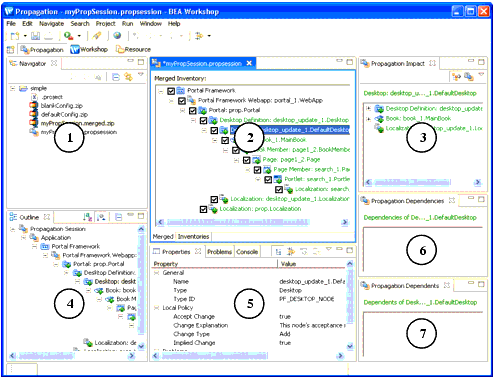494x378 pixels.
Task: Uncheck Portal: prop.Portal checkbox
Action: (193, 110)
